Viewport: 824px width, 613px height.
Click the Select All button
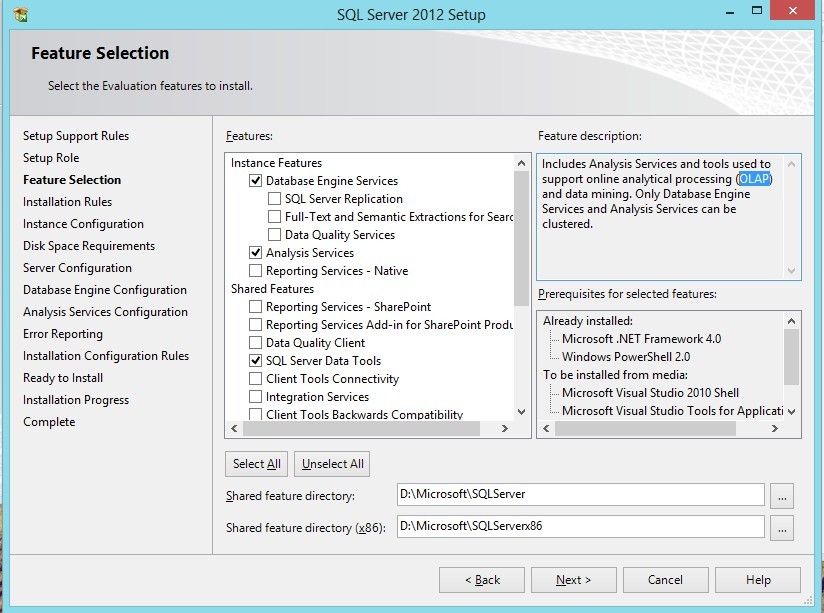(256, 464)
